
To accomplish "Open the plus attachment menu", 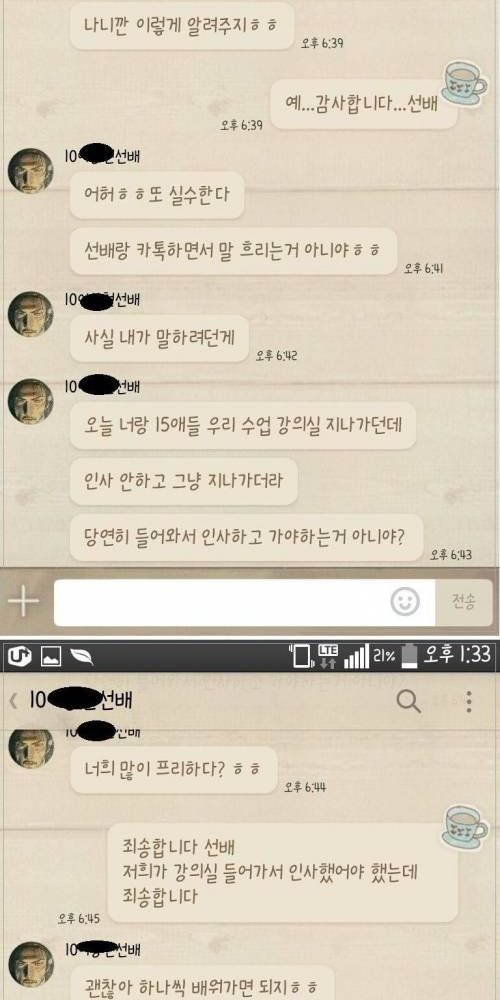I will 23,602.
